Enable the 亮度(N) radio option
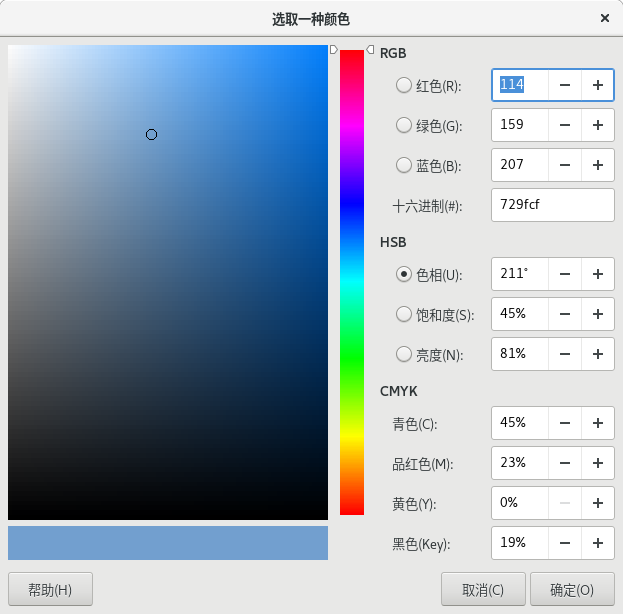Image resolution: width=623 pixels, height=614 pixels. (x=404, y=354)
